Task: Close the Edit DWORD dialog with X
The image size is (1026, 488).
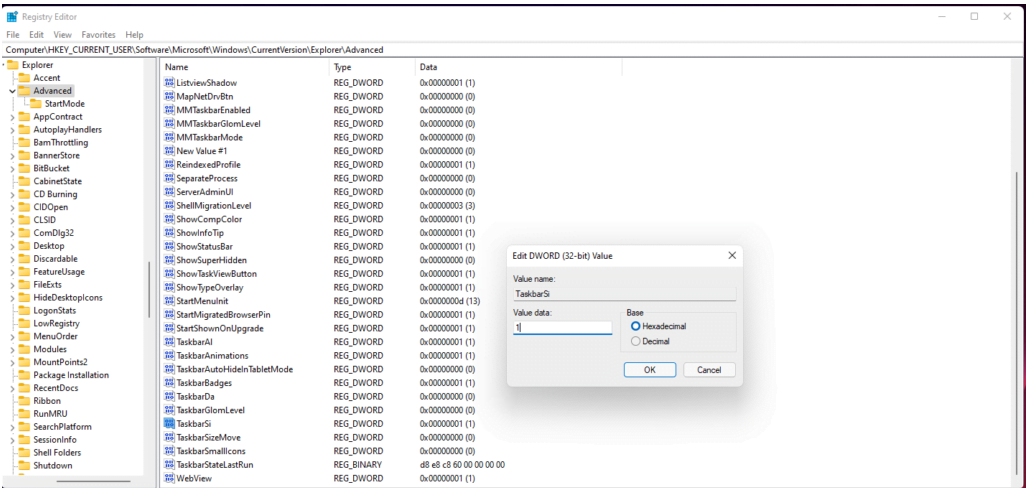Action: (x=732, y=256)
